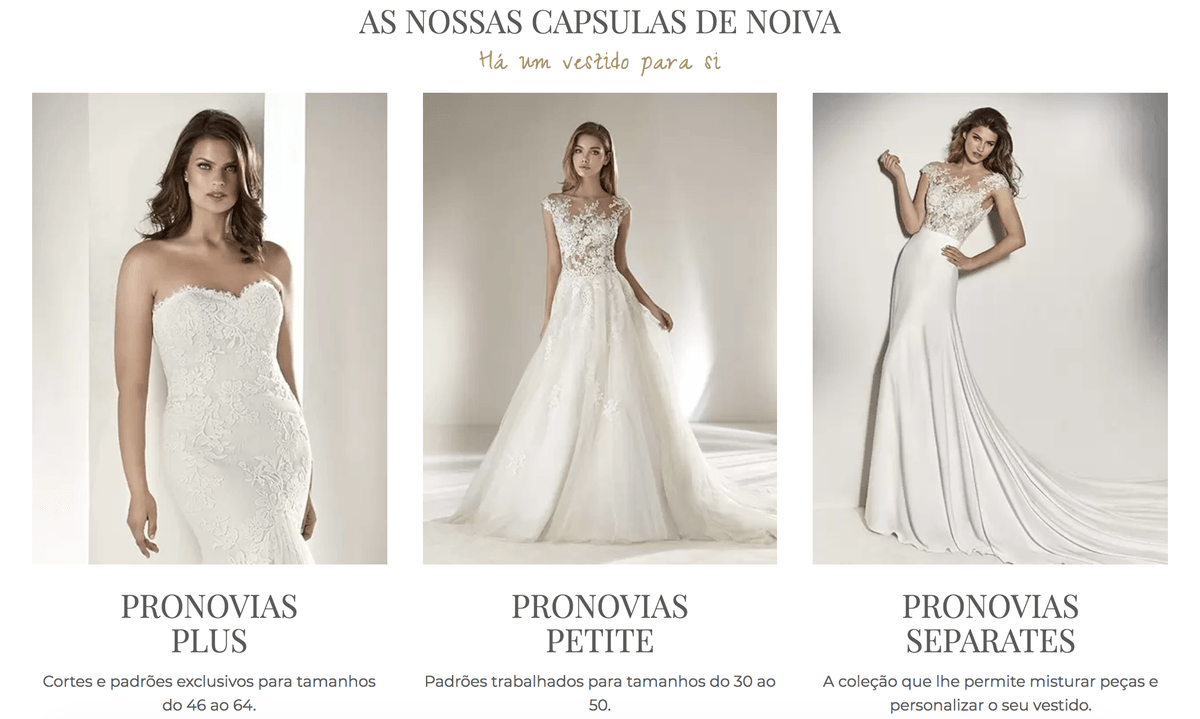Image resolution: width=1200 pixels, height=719 pixels.
Task: Click the 'personalizar o seu vestido.' text line
Action: pos(990,706)
